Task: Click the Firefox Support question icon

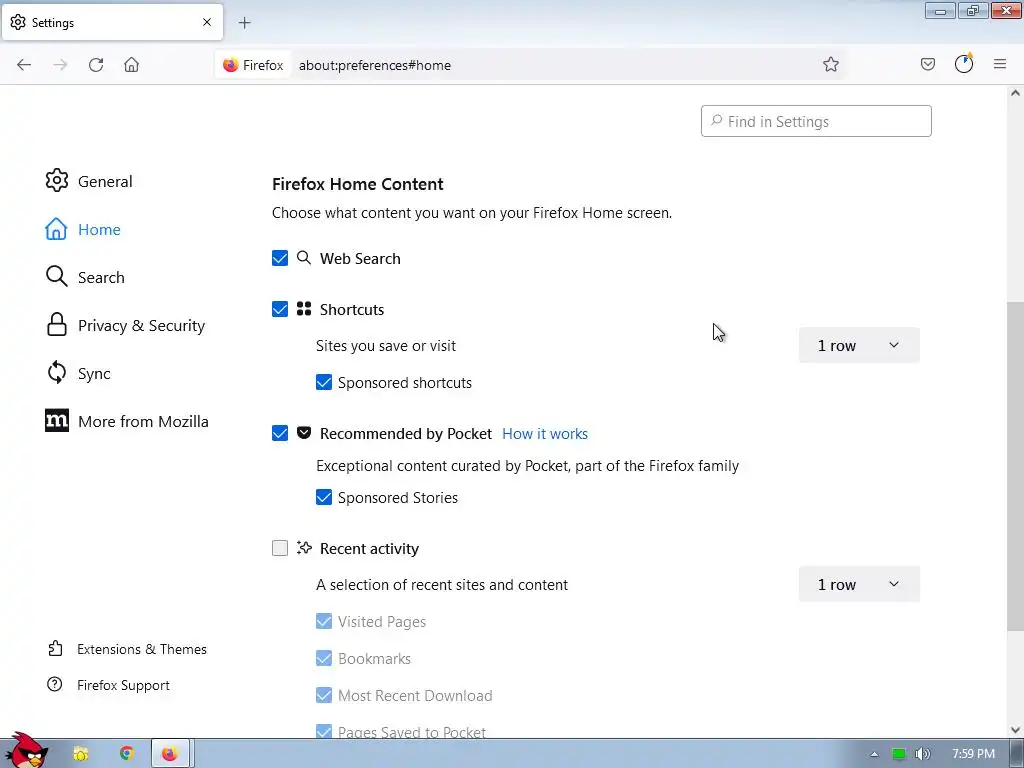Action: (55, 684)
